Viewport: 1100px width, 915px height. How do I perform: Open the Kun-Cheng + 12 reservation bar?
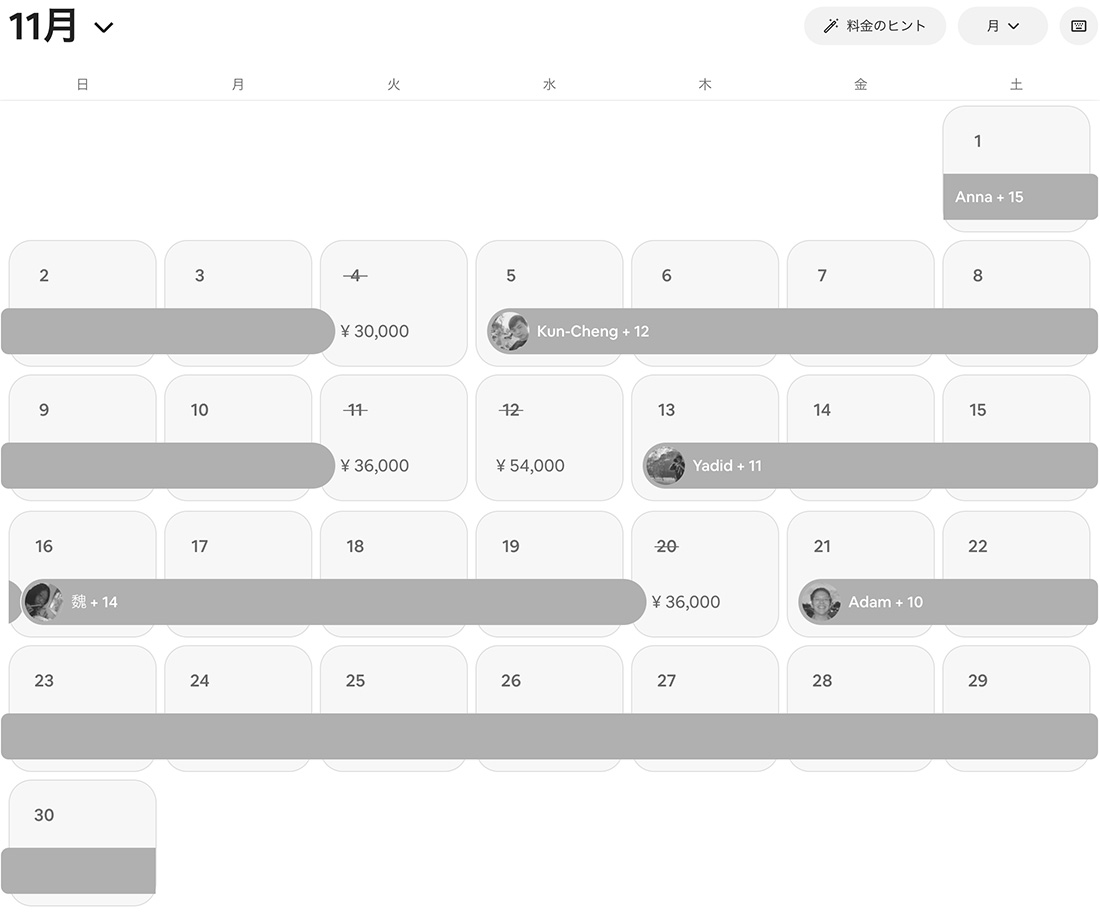pos(800,331)
